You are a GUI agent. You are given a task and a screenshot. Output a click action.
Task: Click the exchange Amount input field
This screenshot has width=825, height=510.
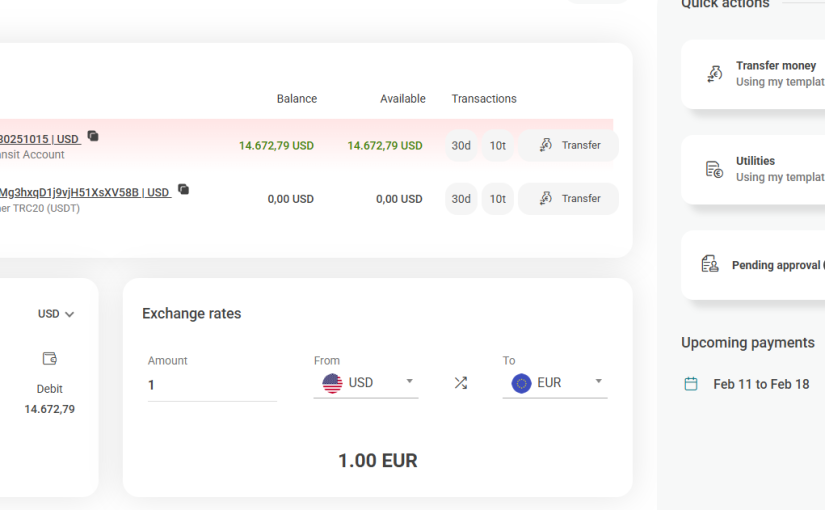pos(212,385)
